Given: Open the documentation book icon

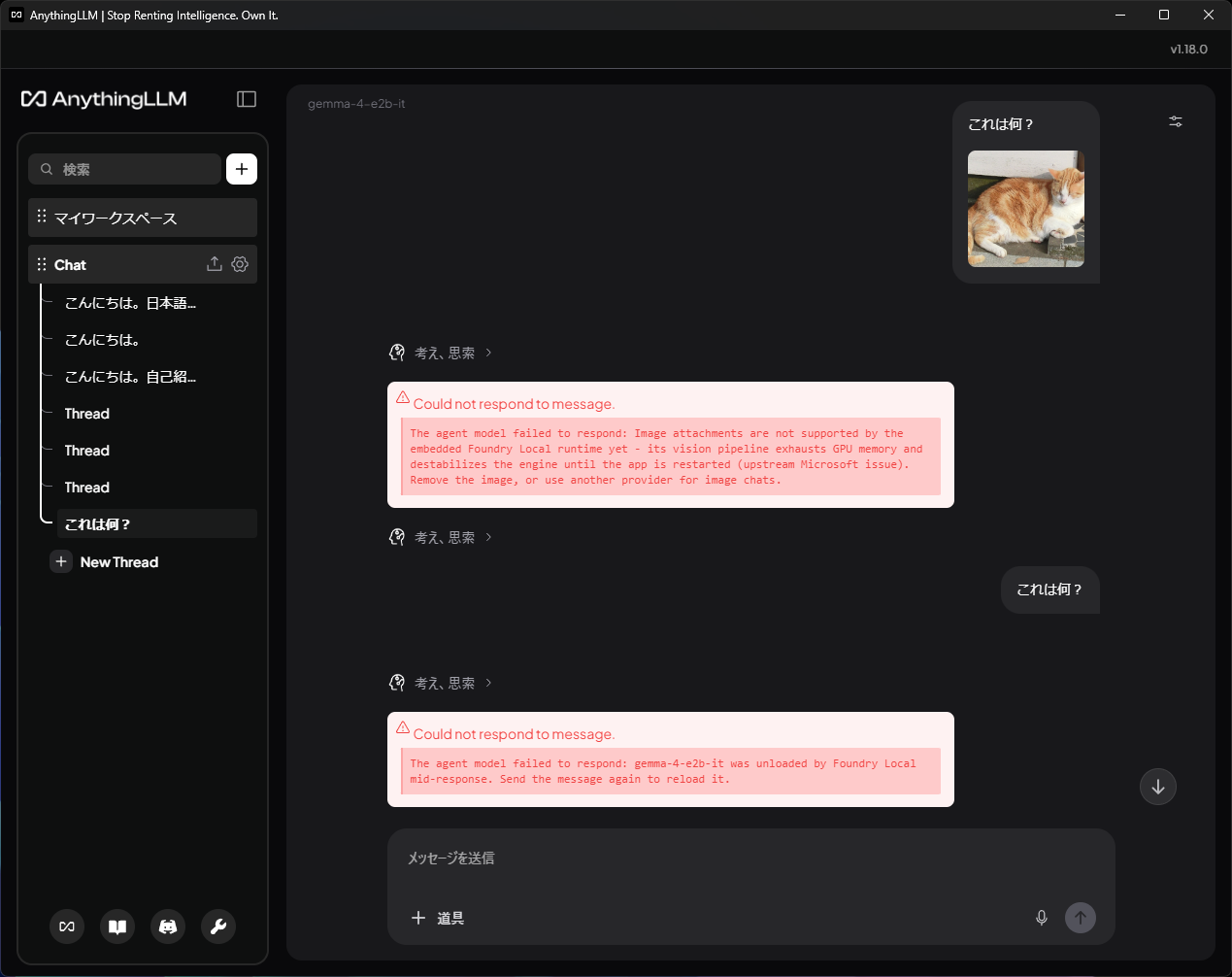Looking at the screenshot, I should [x=117, y=926].
